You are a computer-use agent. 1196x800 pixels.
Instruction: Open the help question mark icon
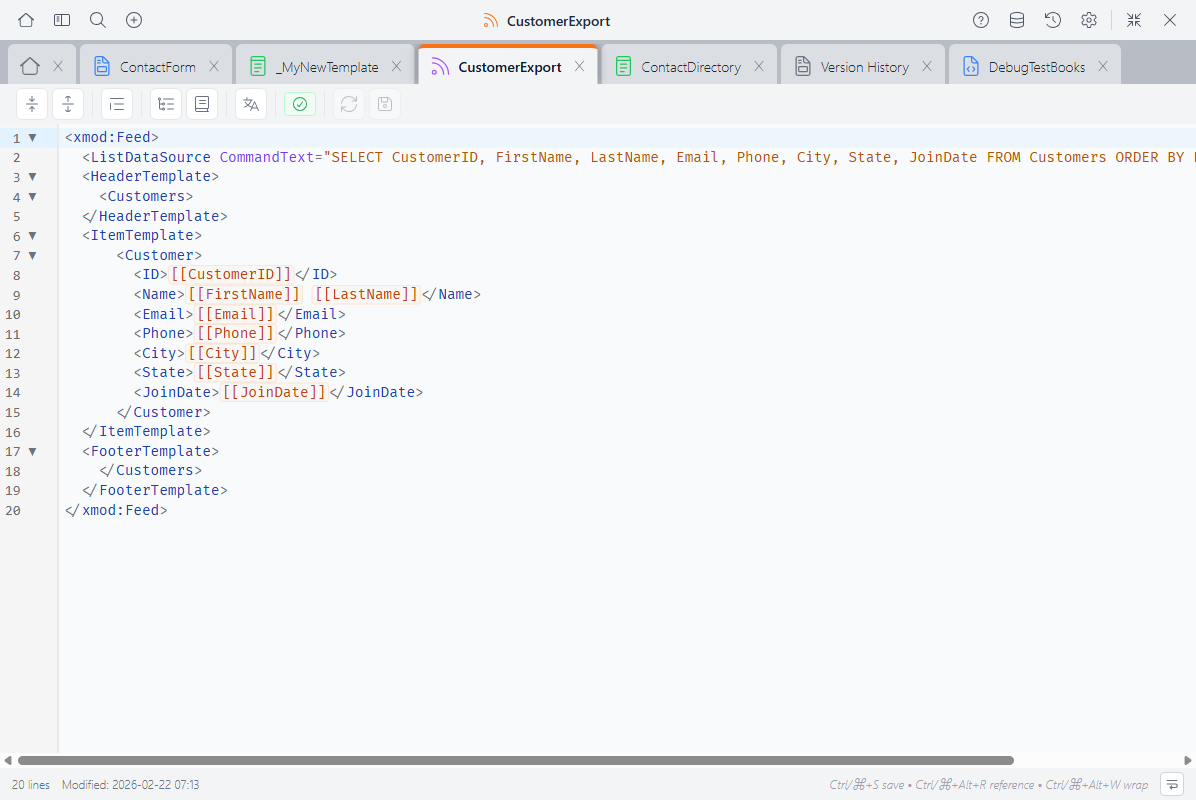[981, 21]
